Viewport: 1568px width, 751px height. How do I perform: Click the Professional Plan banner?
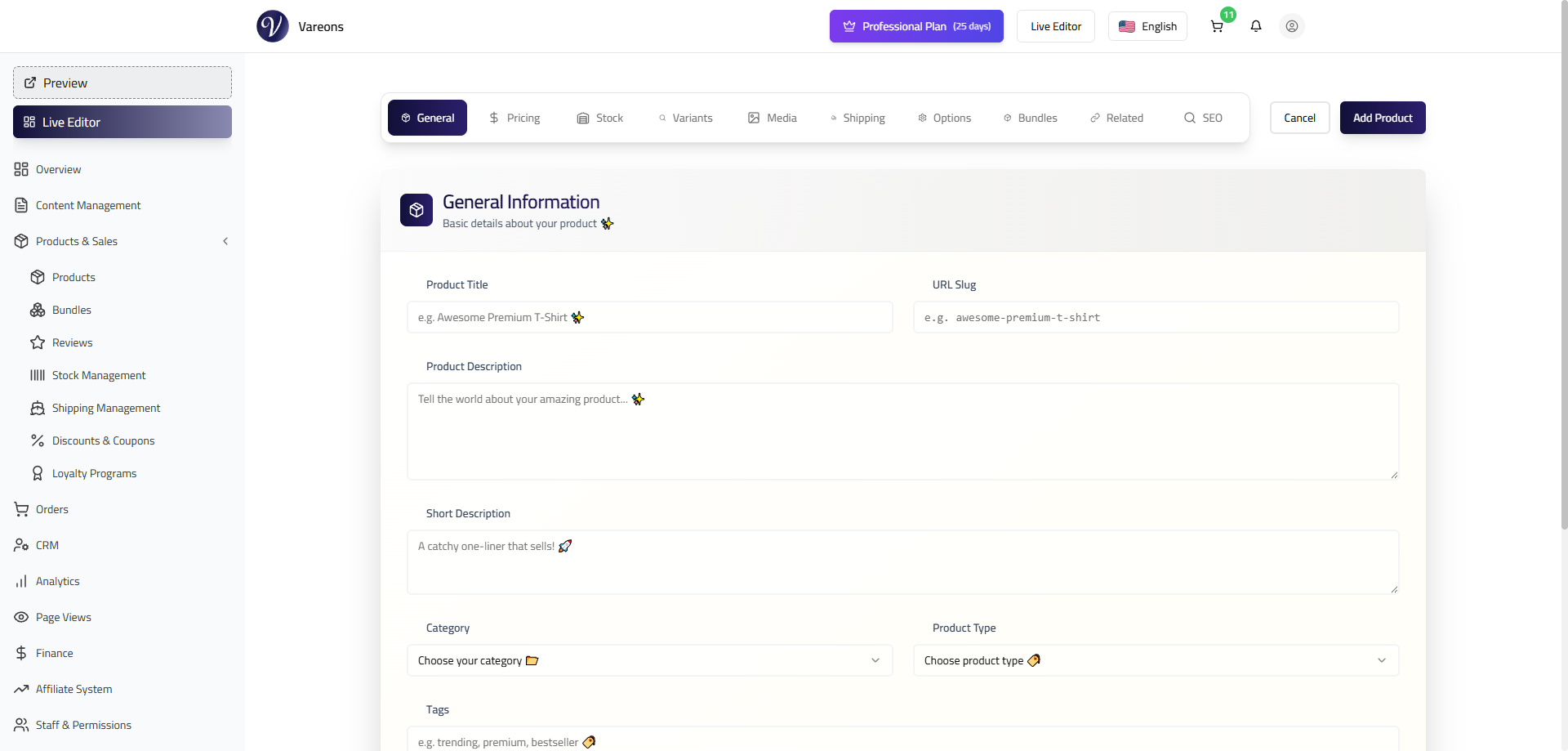tap(915, 26)
